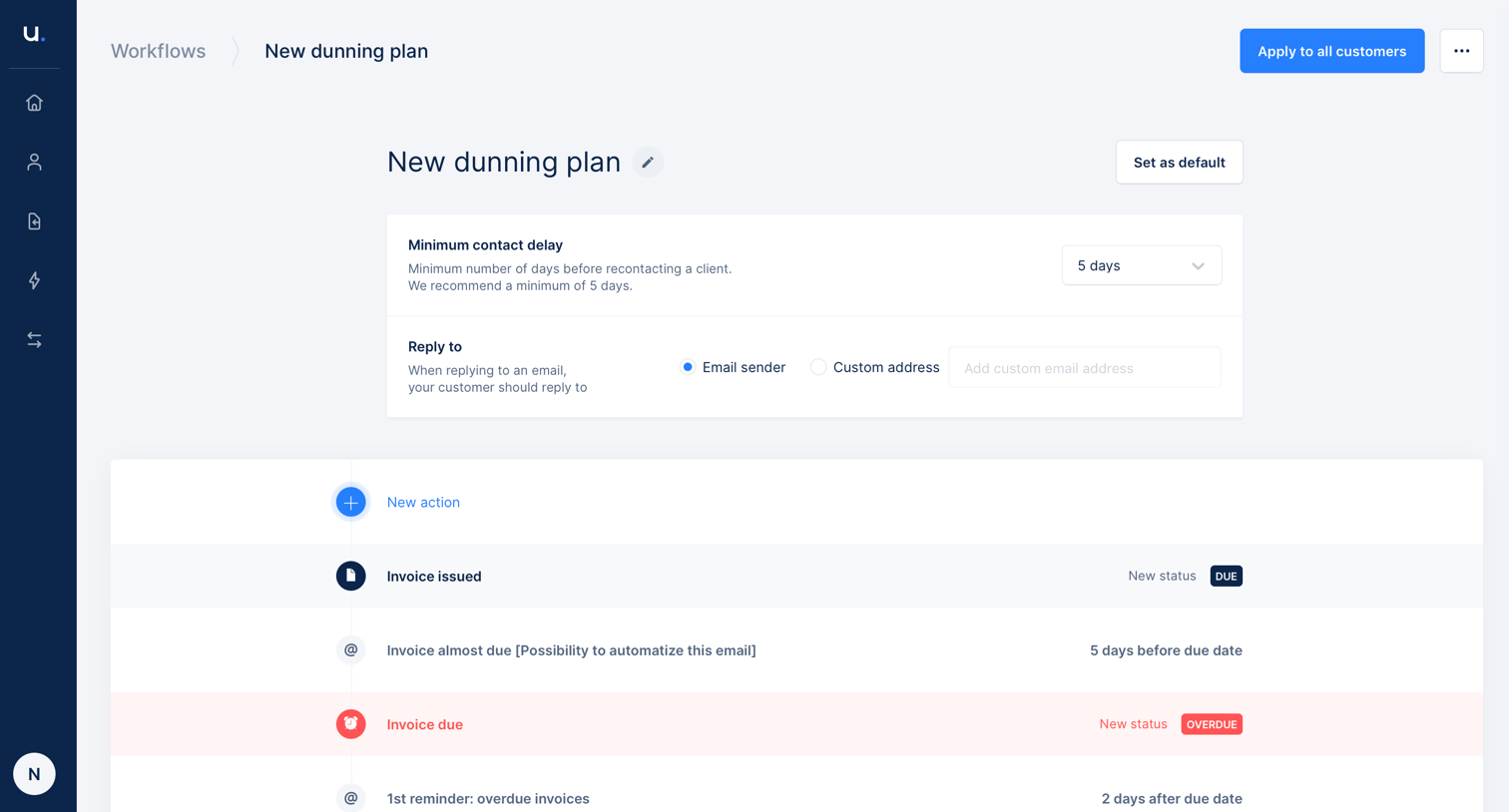Click the red alarm Invoice due icon

(x=350, y=724)
